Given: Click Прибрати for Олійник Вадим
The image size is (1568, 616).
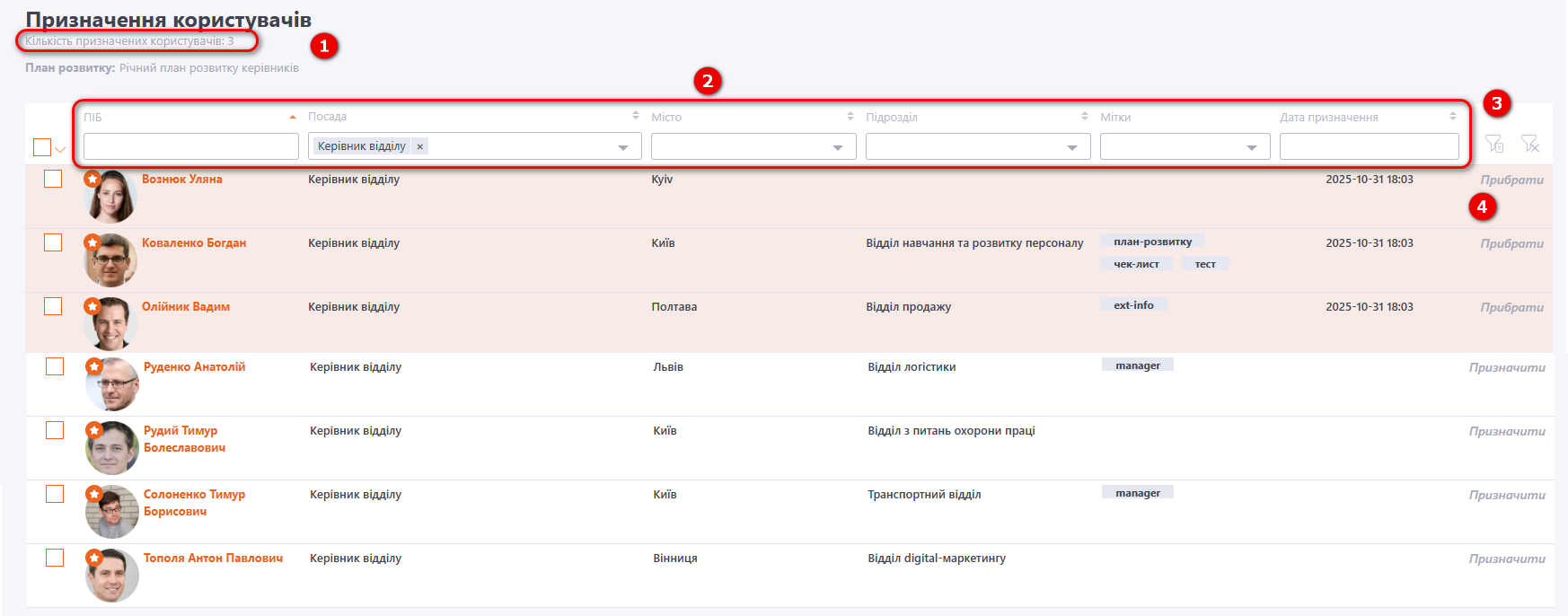Looking at the screenshot, I should [1511, 307].
